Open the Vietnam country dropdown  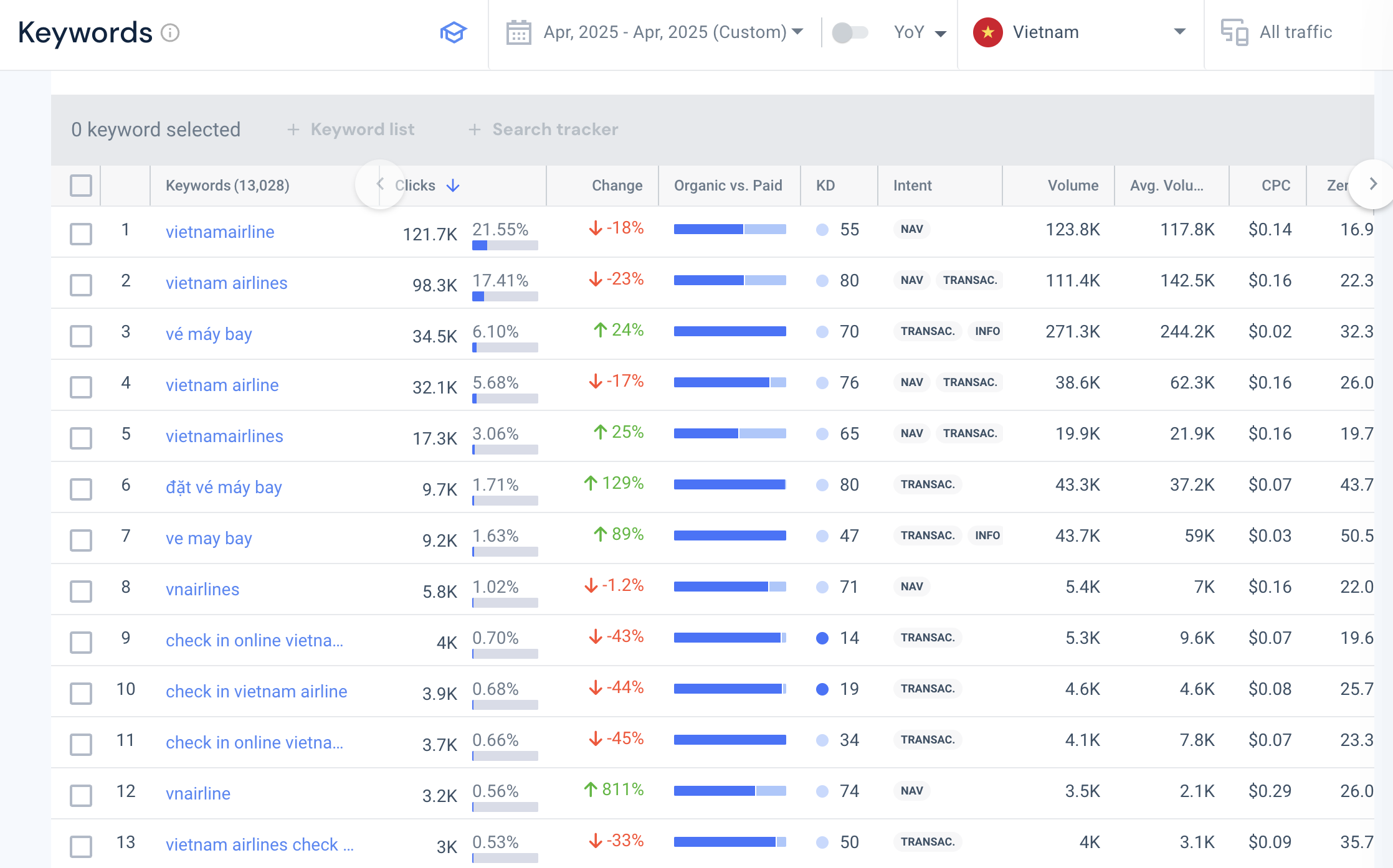click(1080, 32)
